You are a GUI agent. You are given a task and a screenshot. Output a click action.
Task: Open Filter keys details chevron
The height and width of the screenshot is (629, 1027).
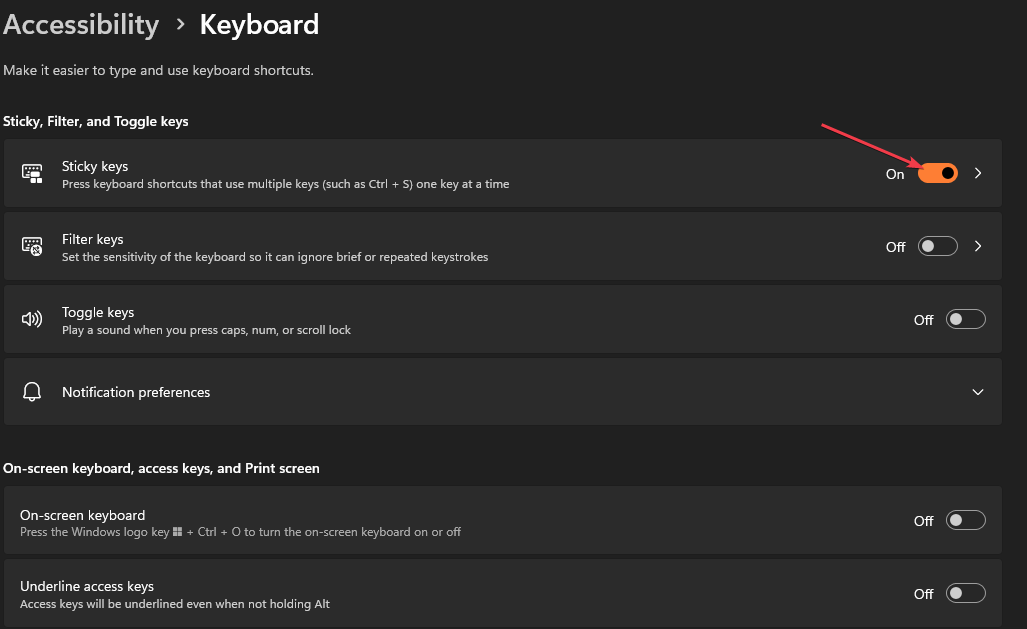[x=979, y=246]
